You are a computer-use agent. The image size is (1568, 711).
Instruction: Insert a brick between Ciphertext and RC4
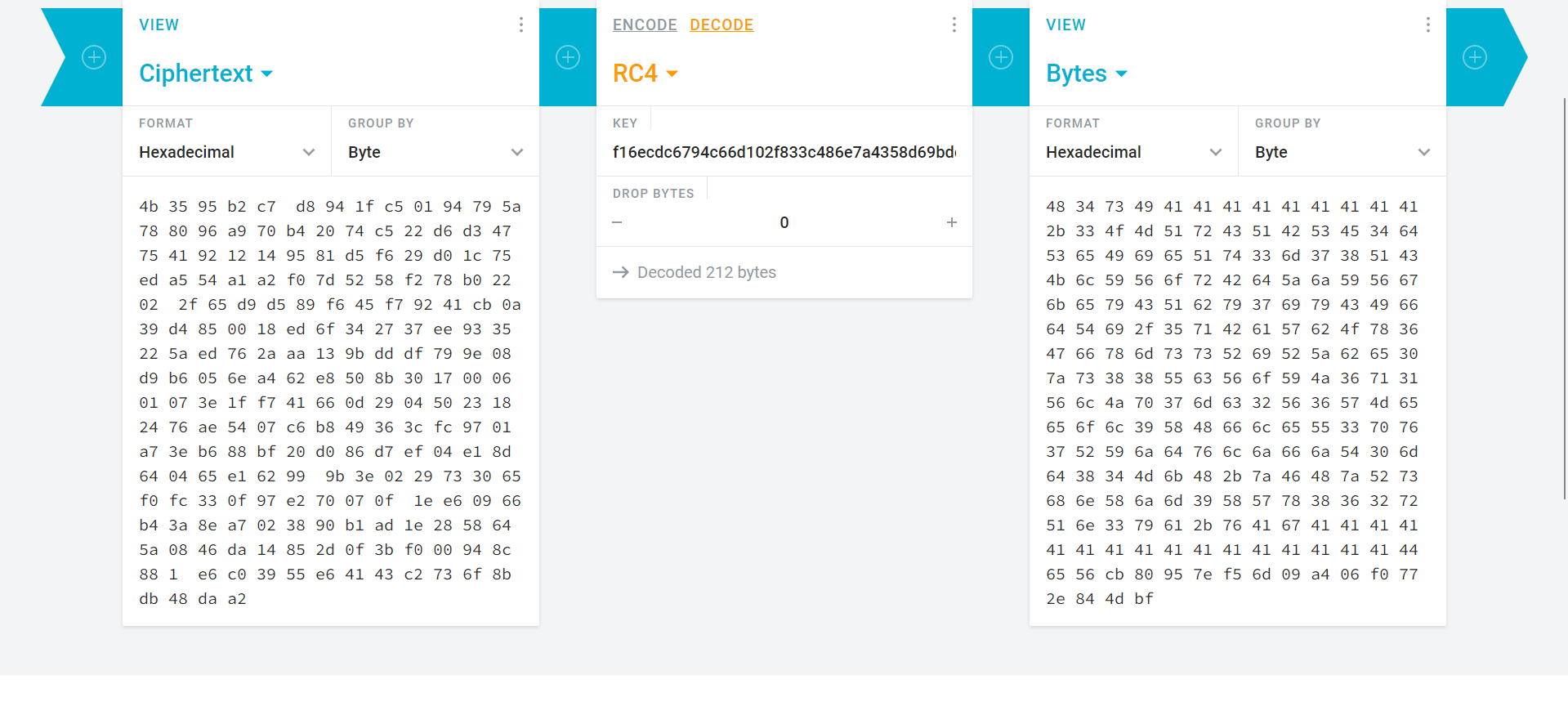tap(567, 57)
